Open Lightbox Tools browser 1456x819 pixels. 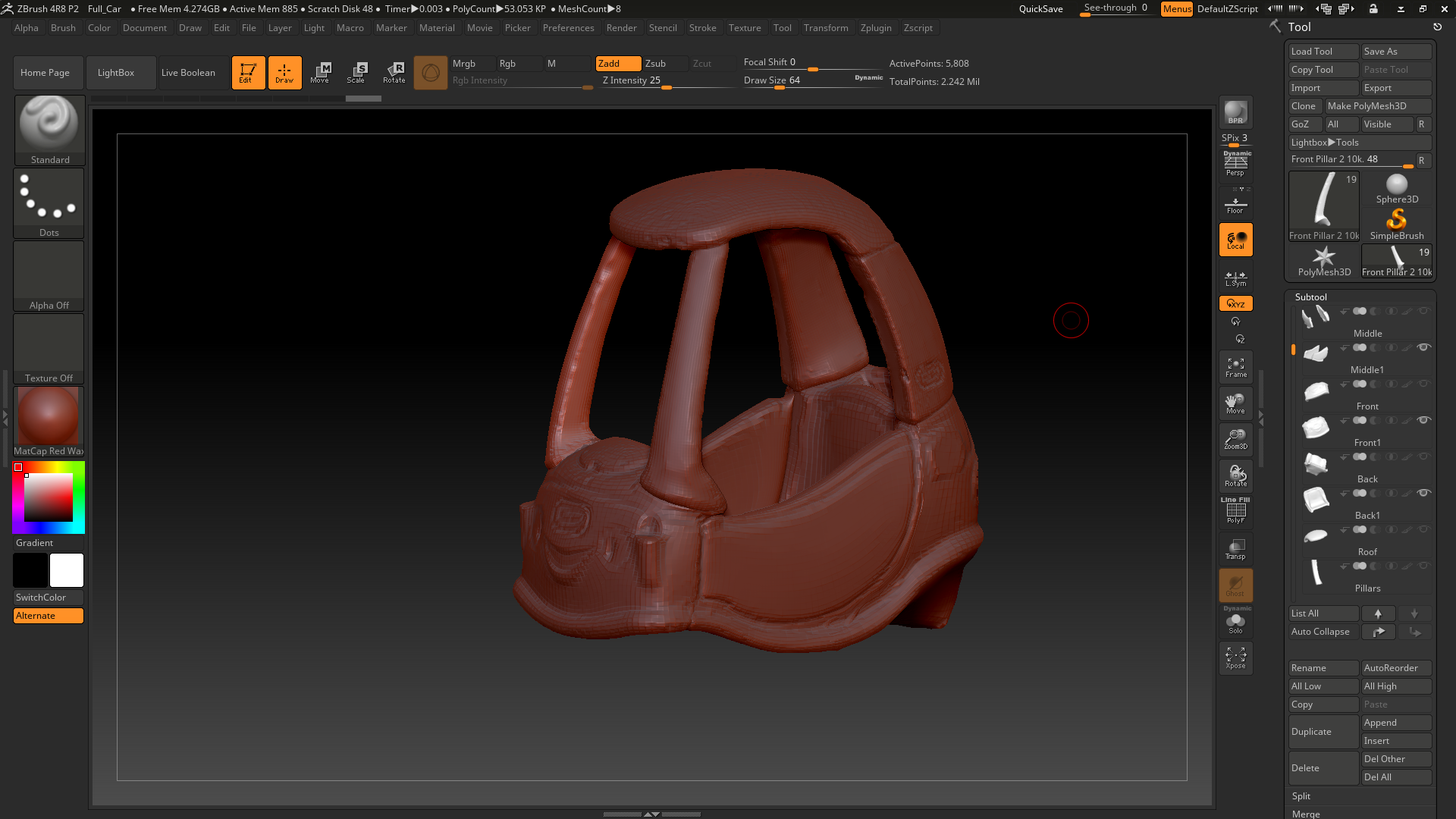[1360, 143]
